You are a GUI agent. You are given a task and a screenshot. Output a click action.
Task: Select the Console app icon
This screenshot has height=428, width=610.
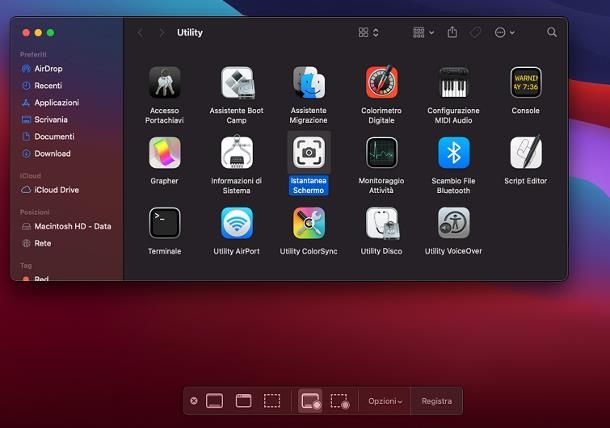coord(526,82)
